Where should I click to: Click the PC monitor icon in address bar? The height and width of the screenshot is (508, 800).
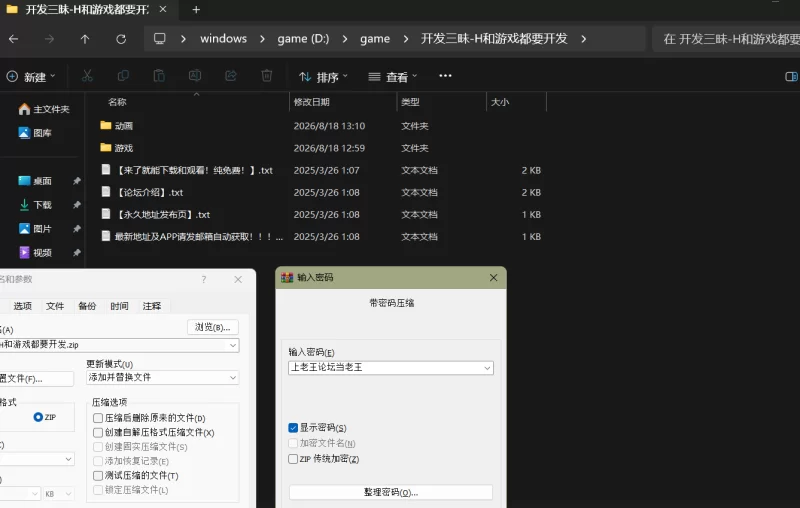click(x=160, y=39)
